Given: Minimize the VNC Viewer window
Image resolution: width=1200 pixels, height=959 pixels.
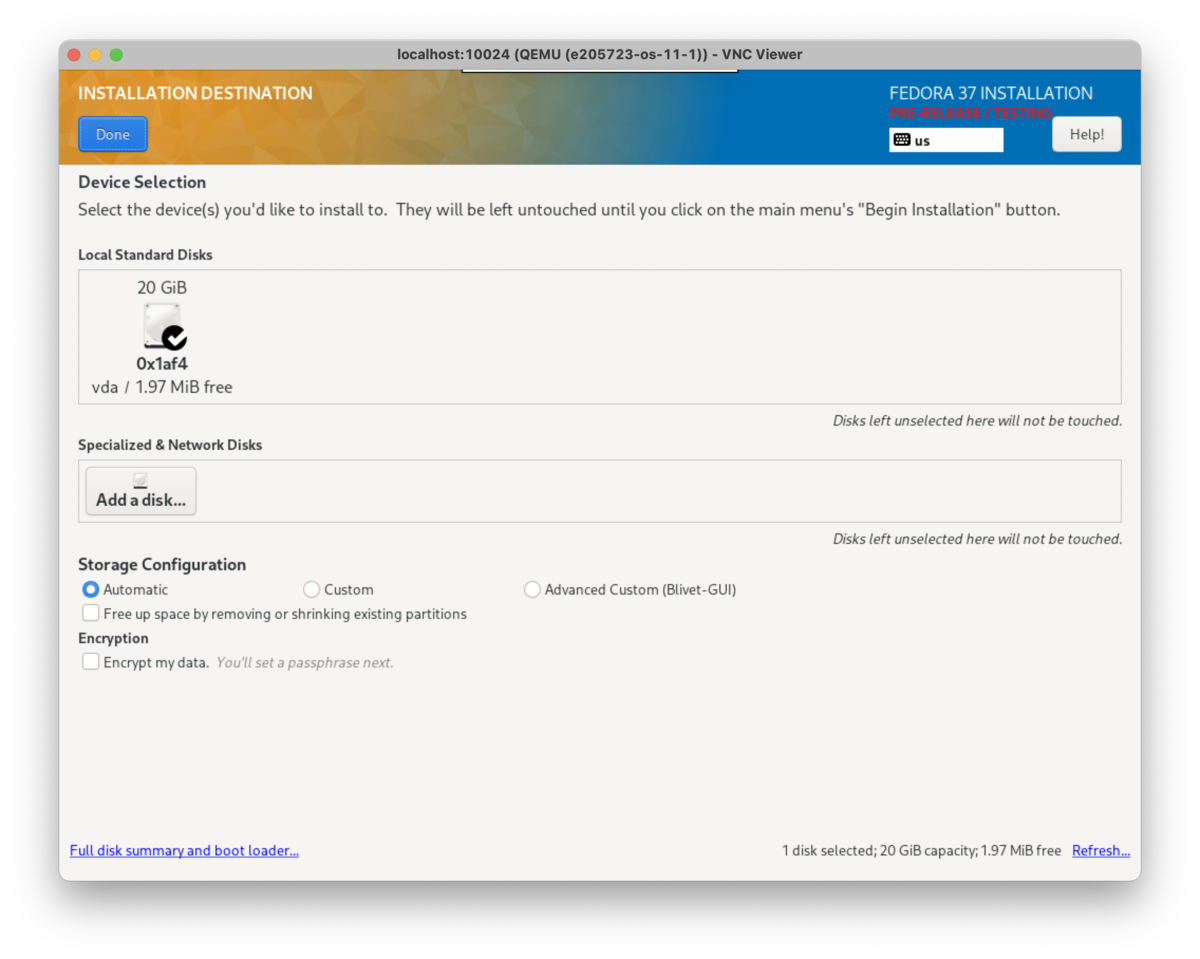Looking at the screenshot, I should [x=95, y=55].
